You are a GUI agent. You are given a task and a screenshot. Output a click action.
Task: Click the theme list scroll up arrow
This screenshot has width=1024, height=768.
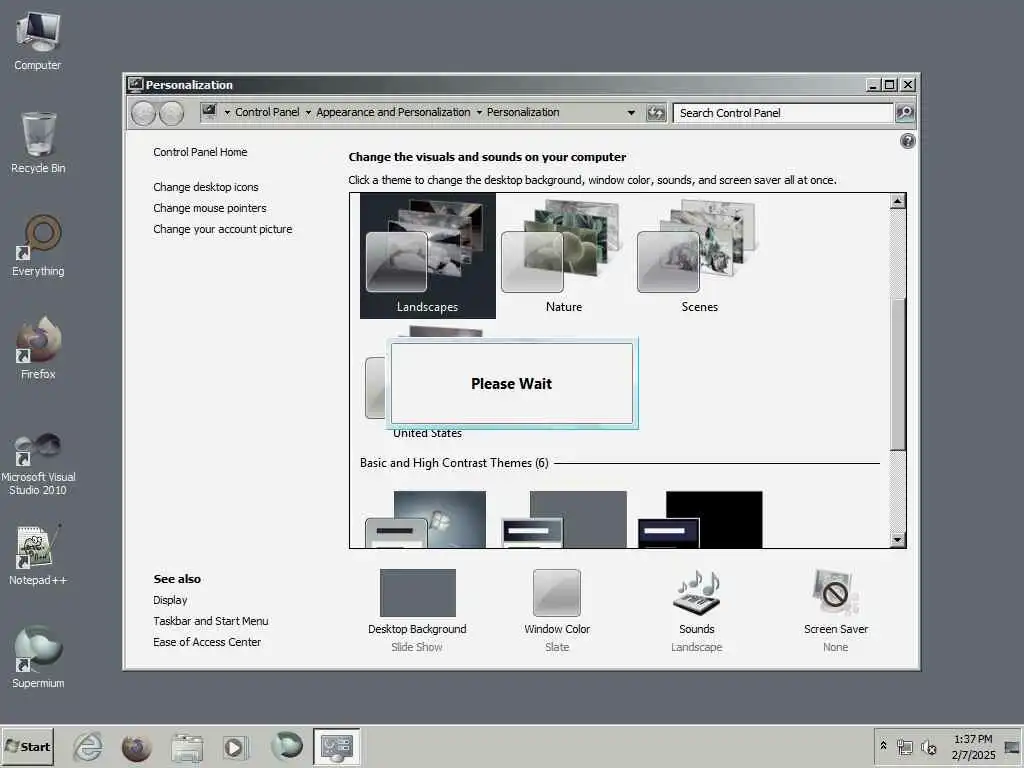click(x=898, y=201)
